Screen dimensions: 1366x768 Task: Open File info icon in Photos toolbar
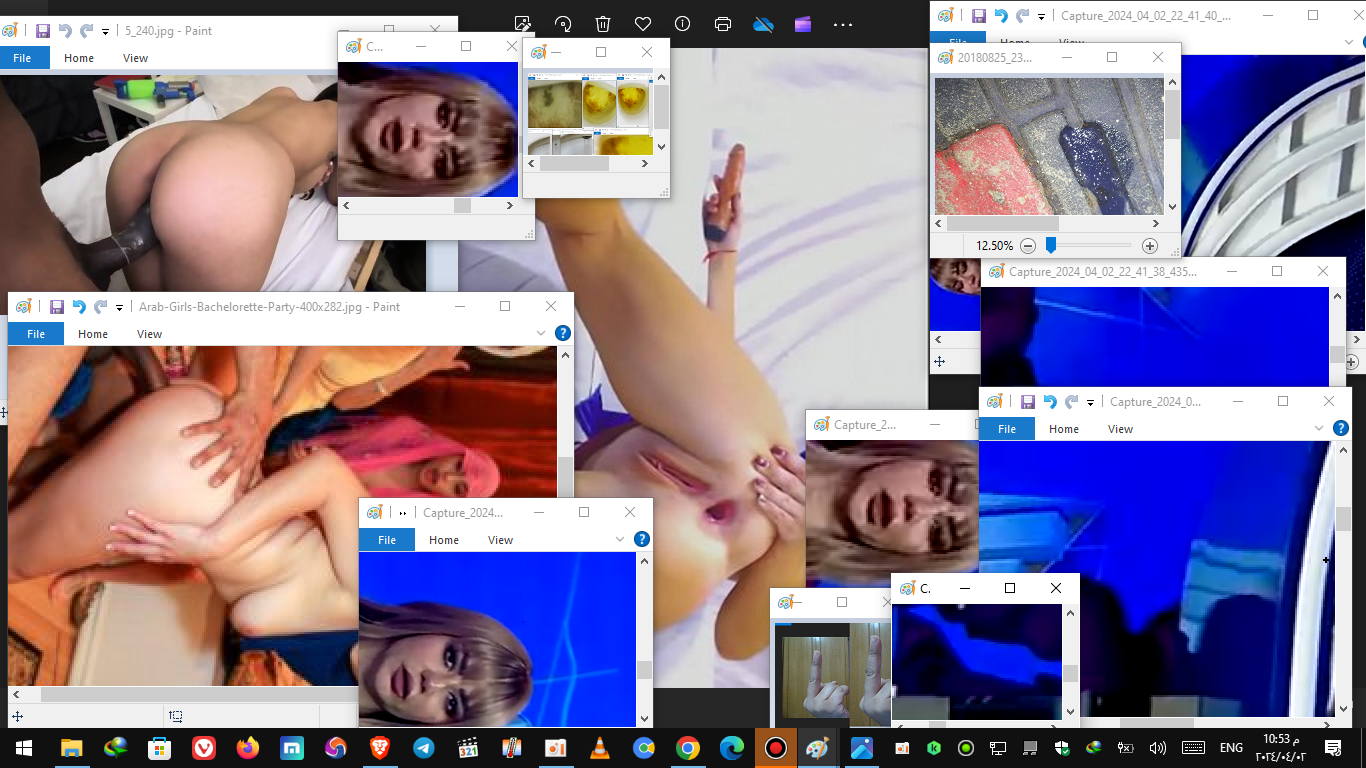tap(683, 24)
